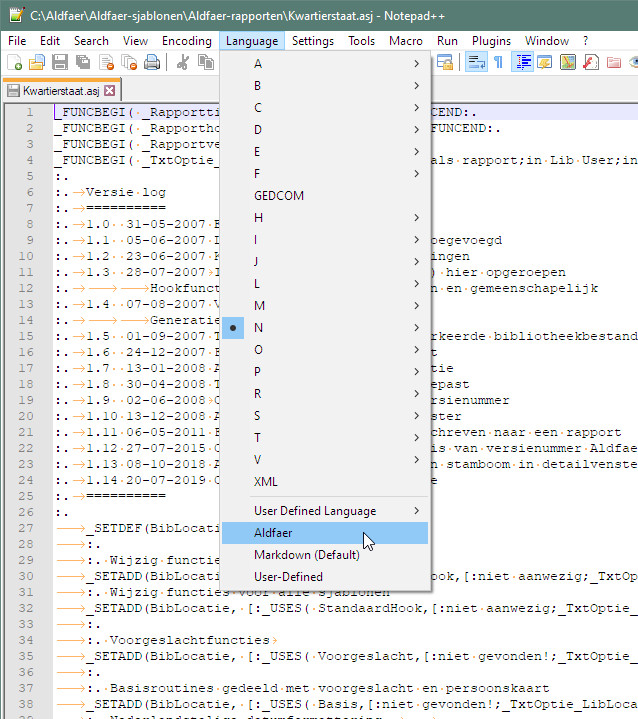Click the Notepad++ title bar app icon

click(x=17, y=15)
